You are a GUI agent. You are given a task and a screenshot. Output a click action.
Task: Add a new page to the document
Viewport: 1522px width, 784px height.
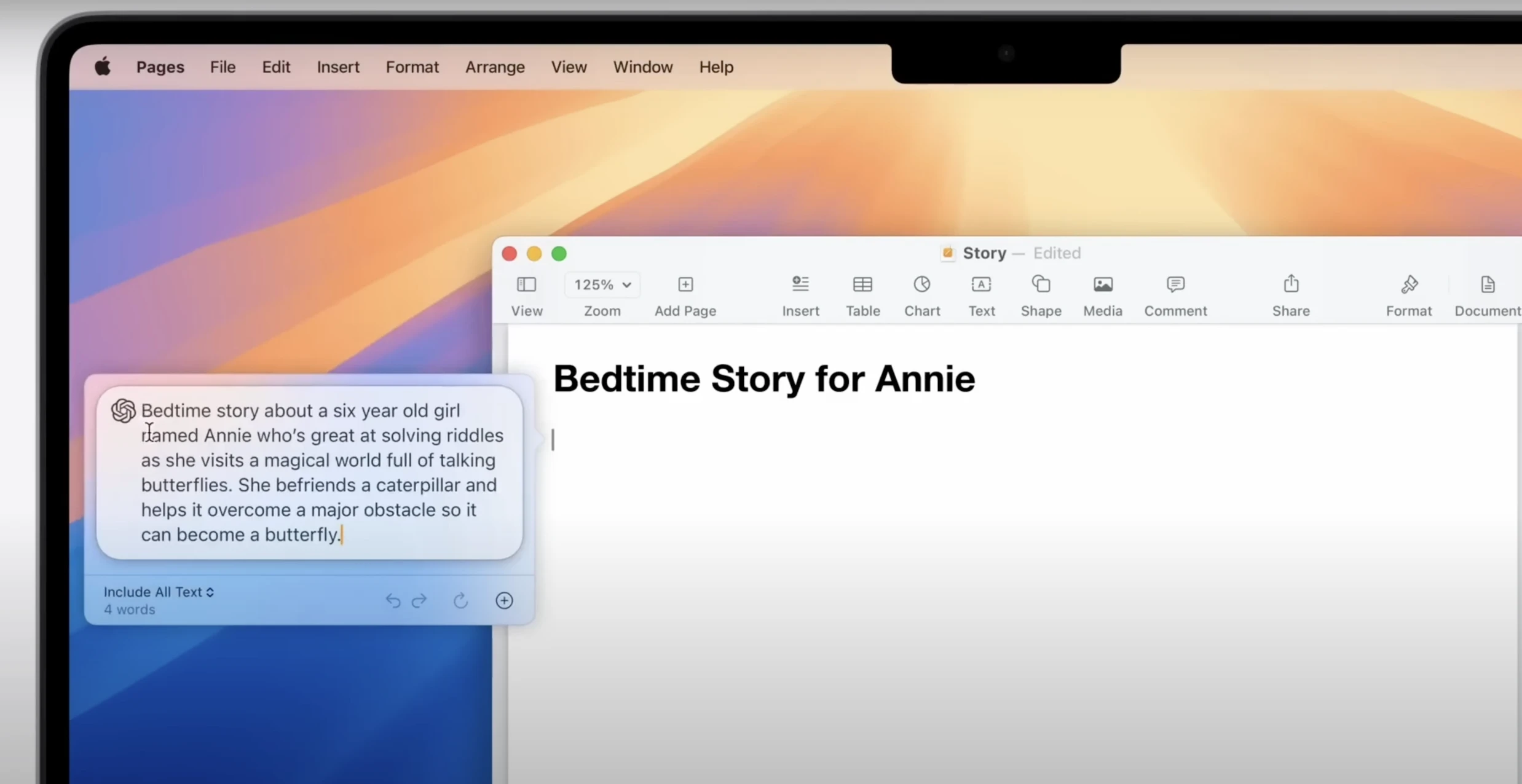685,295
